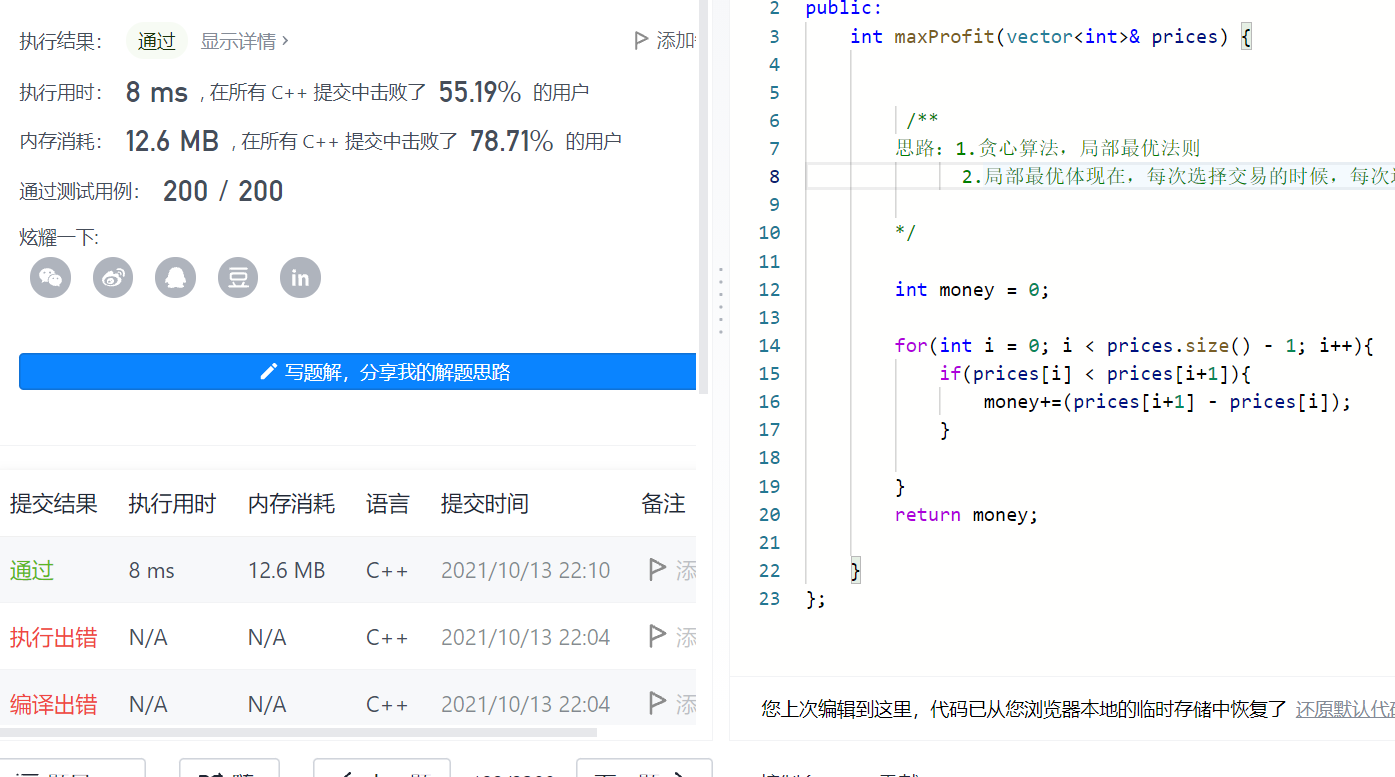
Task: Click the for loop line in code
Action: point(1135,346)
